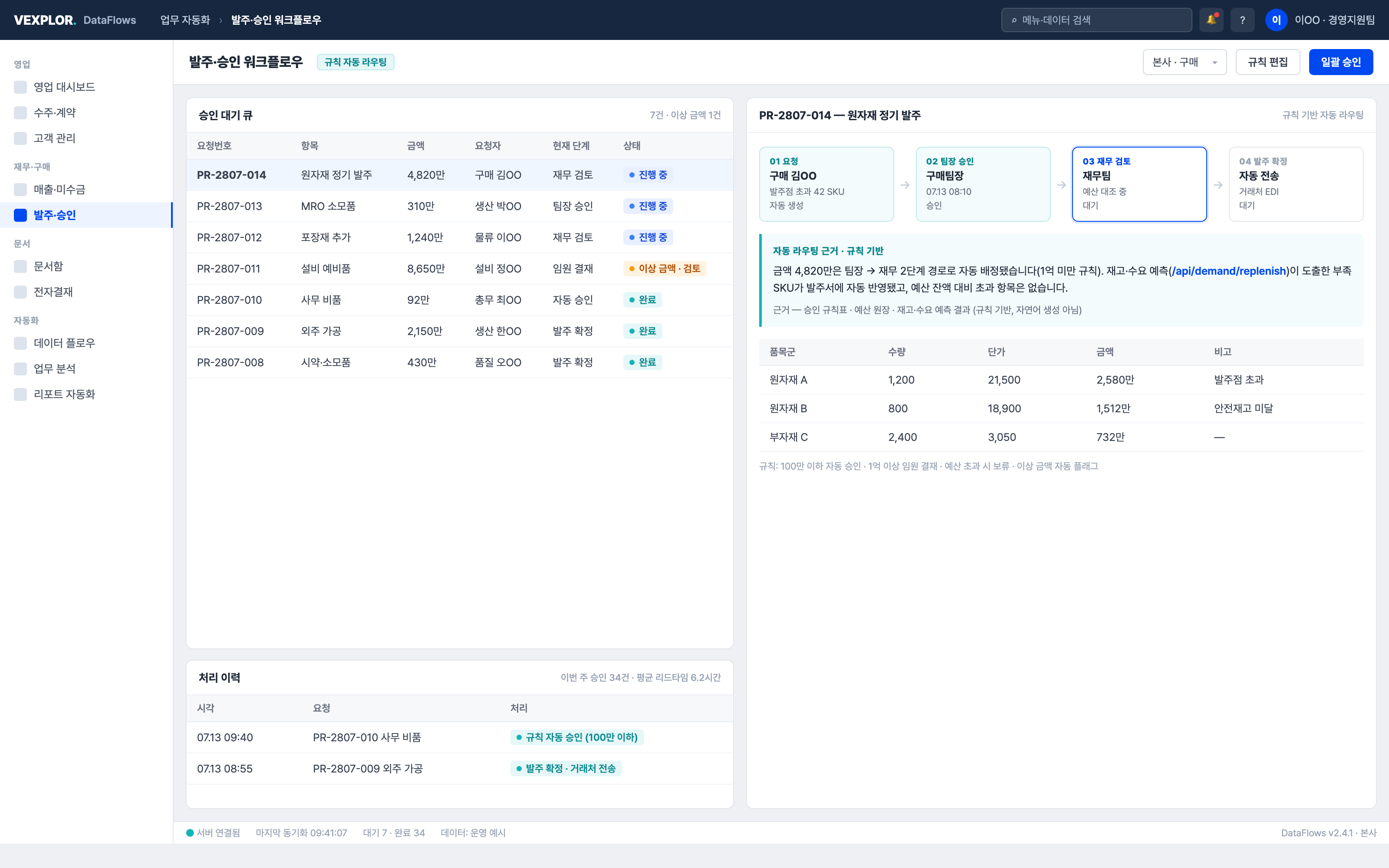Image resolution: width=1389 pixels, height=868 pixels.
Task: Select 전자결재 sidebar icon
Action: [21, 292]
